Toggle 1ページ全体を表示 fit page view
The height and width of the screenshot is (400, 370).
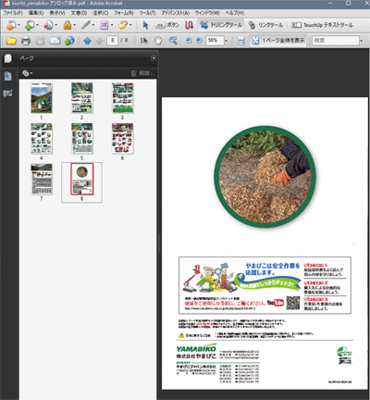278,41
